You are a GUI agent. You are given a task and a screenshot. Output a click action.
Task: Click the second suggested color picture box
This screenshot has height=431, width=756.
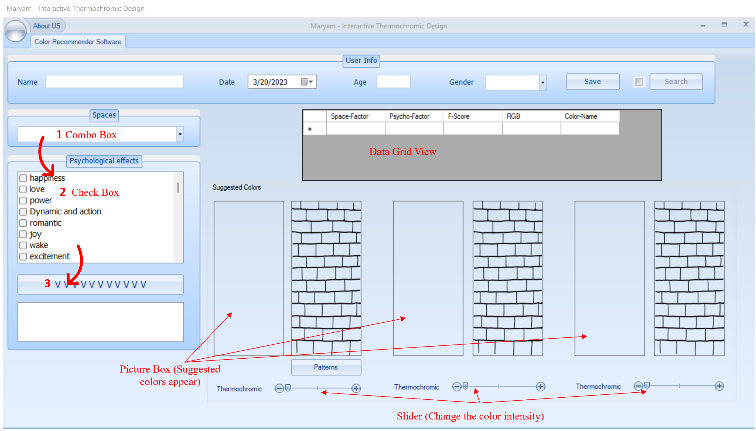coord(428,278)
